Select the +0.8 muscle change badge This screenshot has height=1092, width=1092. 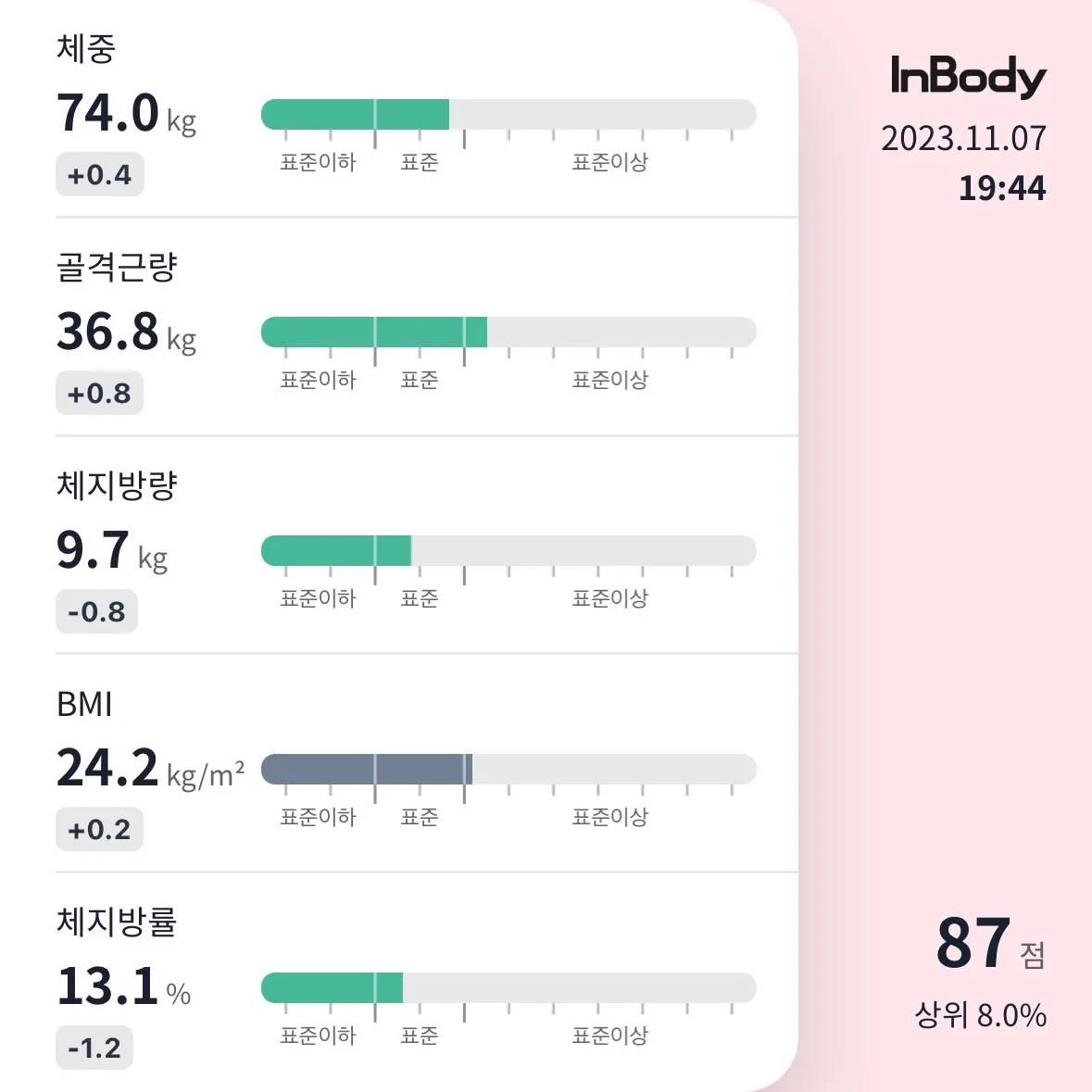[x=99, y=393]
